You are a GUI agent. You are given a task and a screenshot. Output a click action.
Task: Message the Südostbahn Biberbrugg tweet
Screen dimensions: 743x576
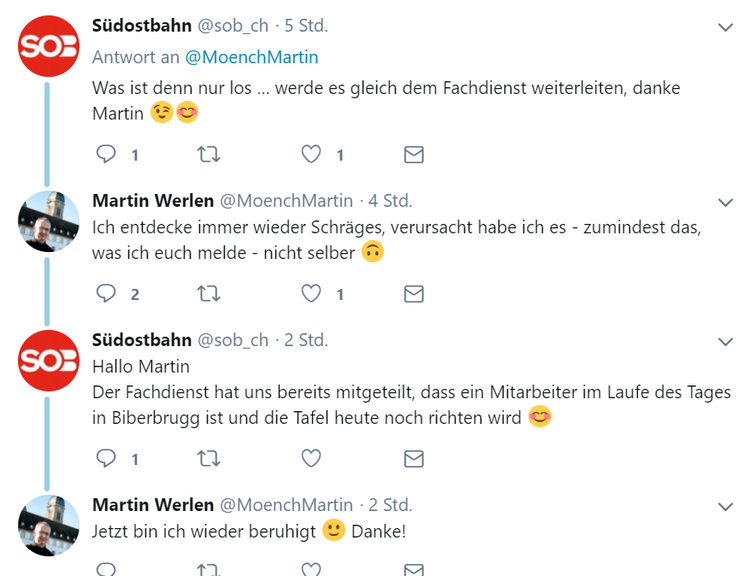pyautogui.click(x=413, y=458)
